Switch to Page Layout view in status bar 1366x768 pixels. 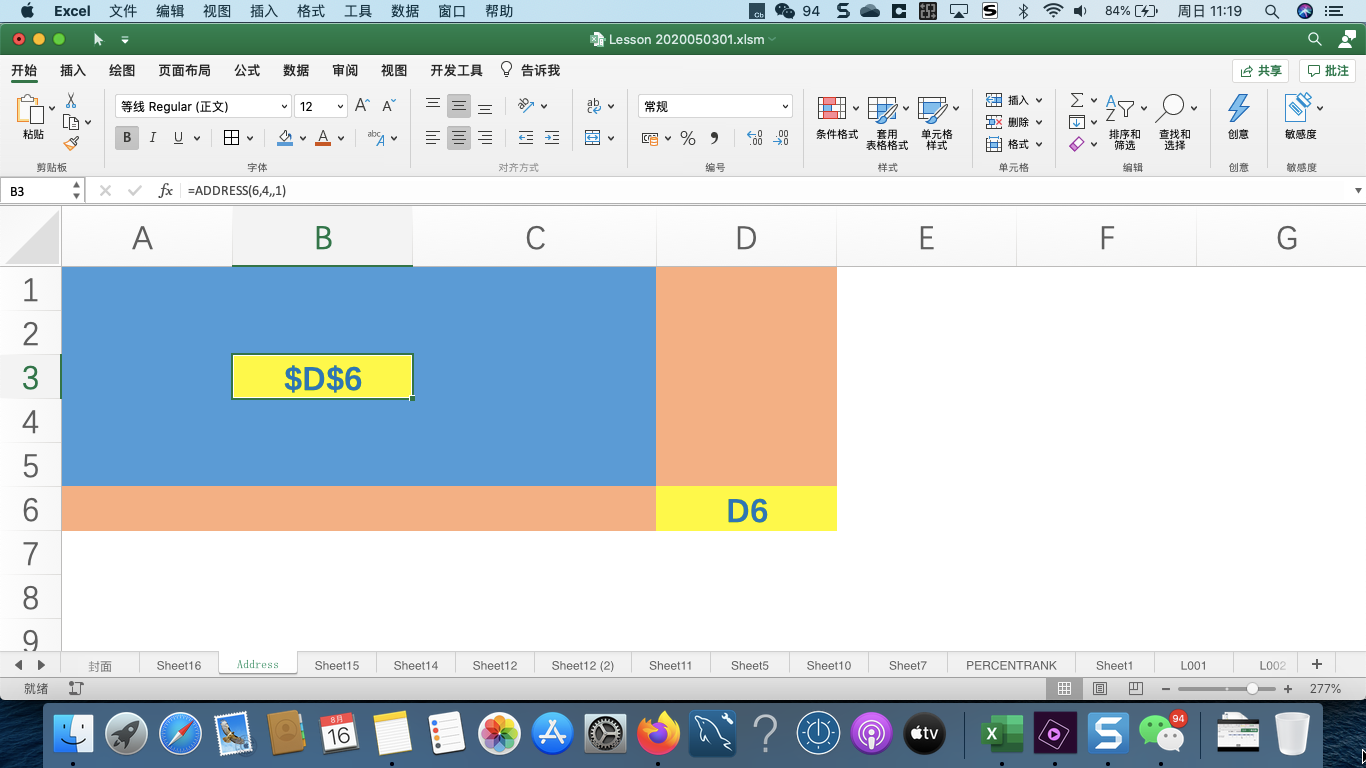(1100, 689)
